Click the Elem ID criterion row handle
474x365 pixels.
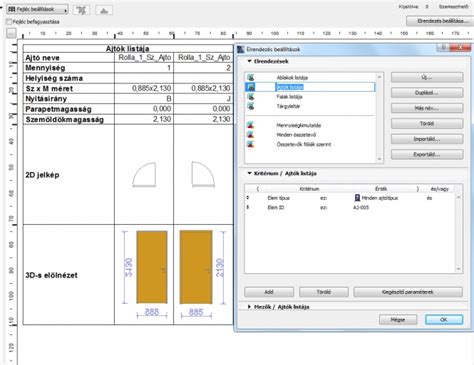pyautogui.click(x=248, y=207)
